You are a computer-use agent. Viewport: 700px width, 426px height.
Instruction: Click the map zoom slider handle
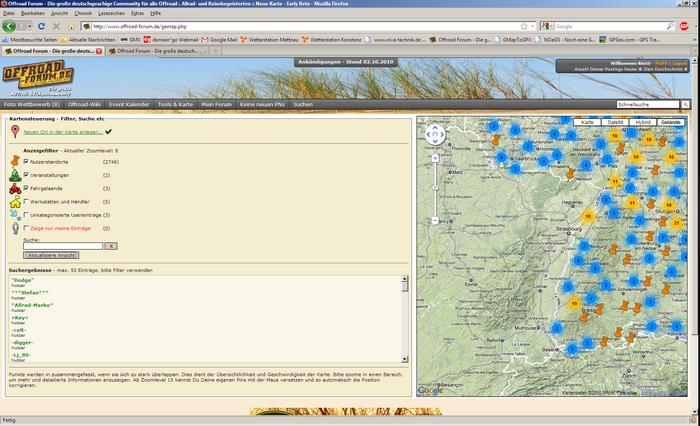[x=435, y=188]
